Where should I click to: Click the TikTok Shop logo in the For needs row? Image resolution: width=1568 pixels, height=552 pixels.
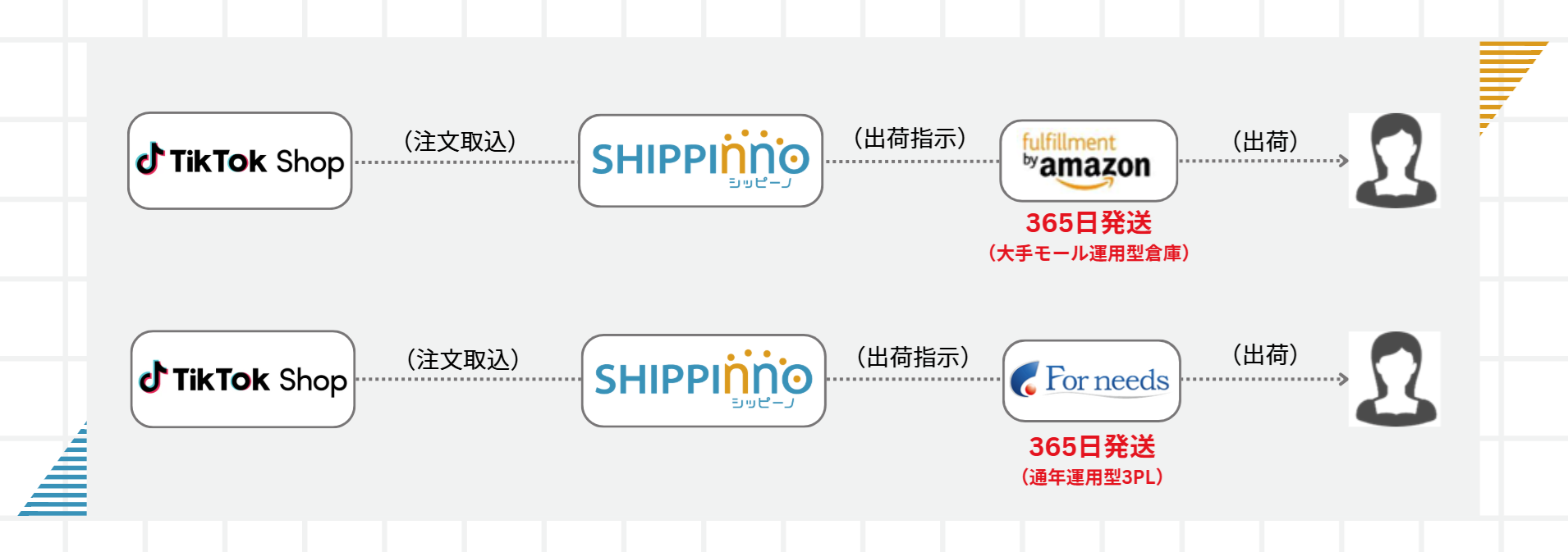tap(243, 379)
